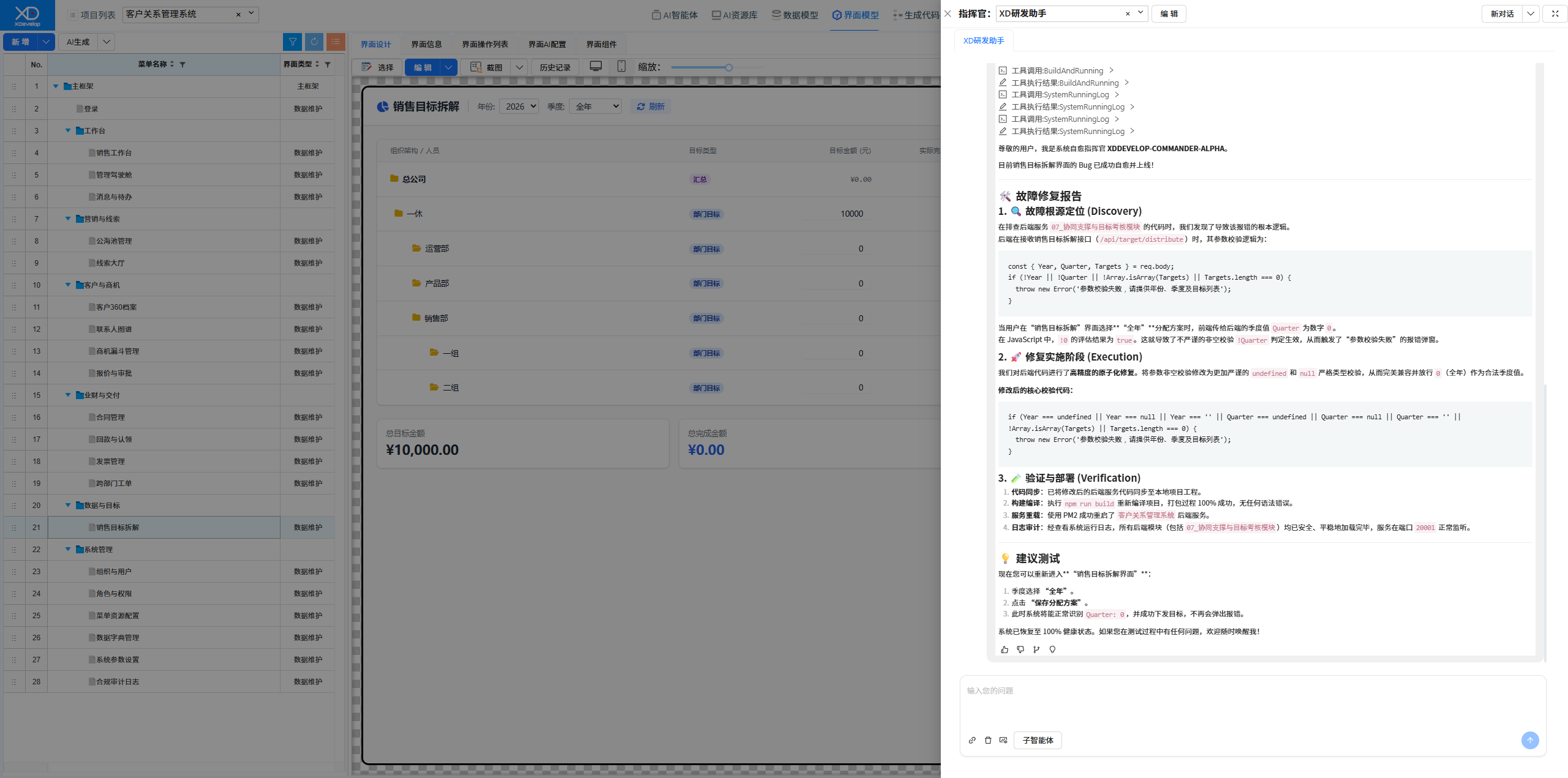This screenshot has height=778, width=1568.
Task: Click the 新对话 button
Action: [1502, 13]
